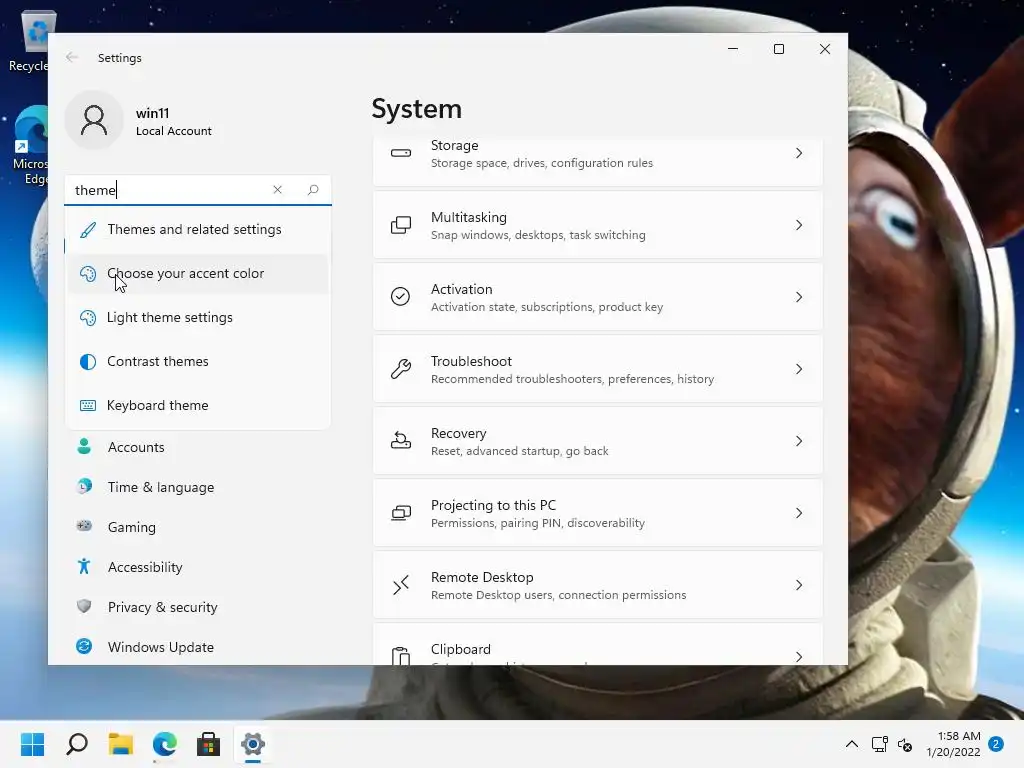Open the clock and date flyout
The image size is (1024, 768).
[953, 744]
